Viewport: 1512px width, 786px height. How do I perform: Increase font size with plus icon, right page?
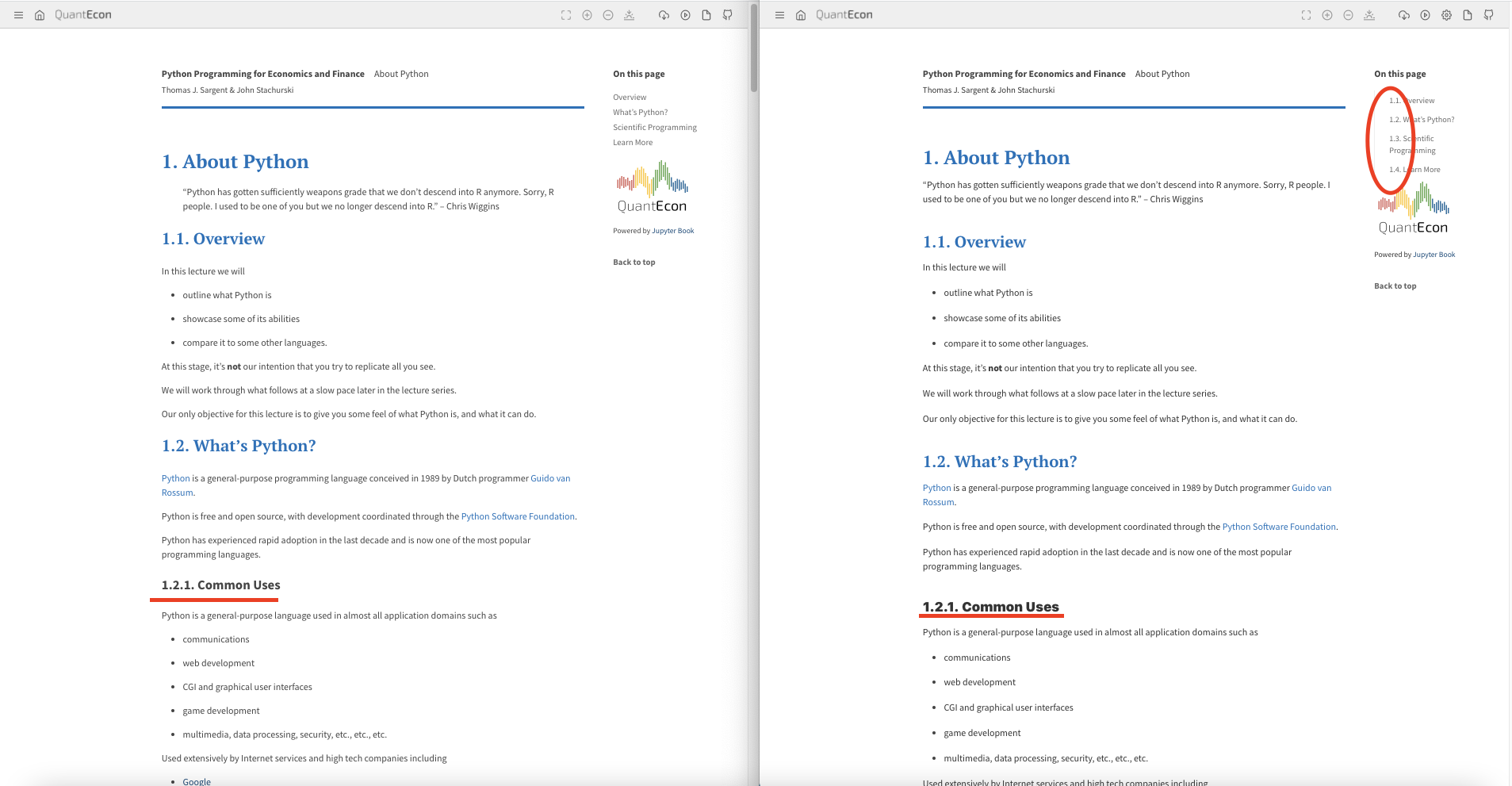[1327, 15]
